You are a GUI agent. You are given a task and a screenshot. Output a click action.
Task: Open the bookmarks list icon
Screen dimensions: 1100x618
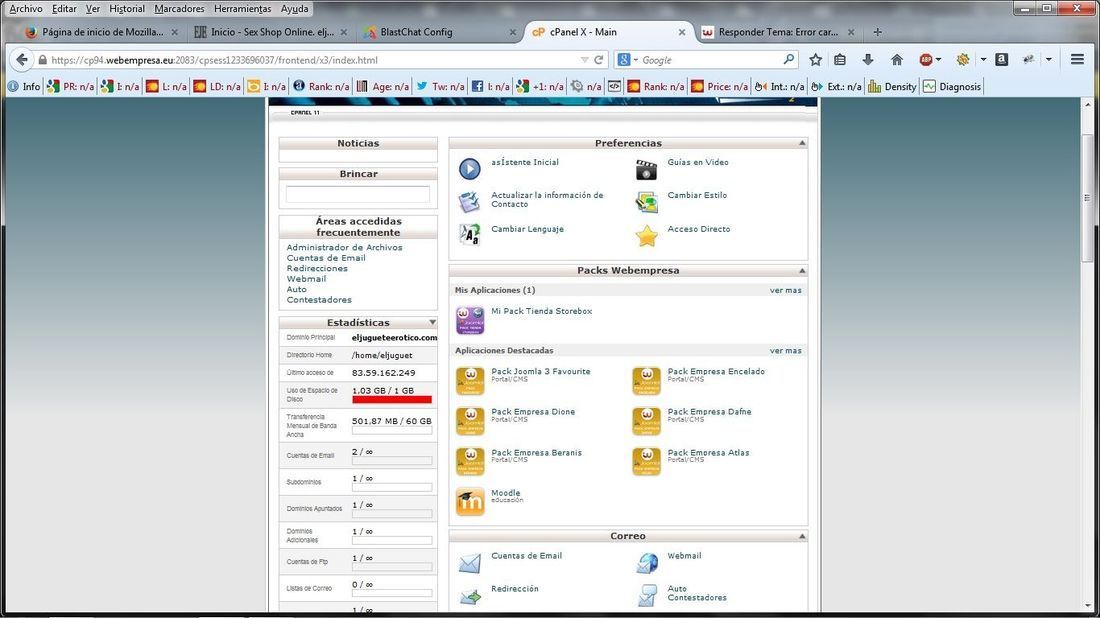pyautogui.click(x=840, y=60)
